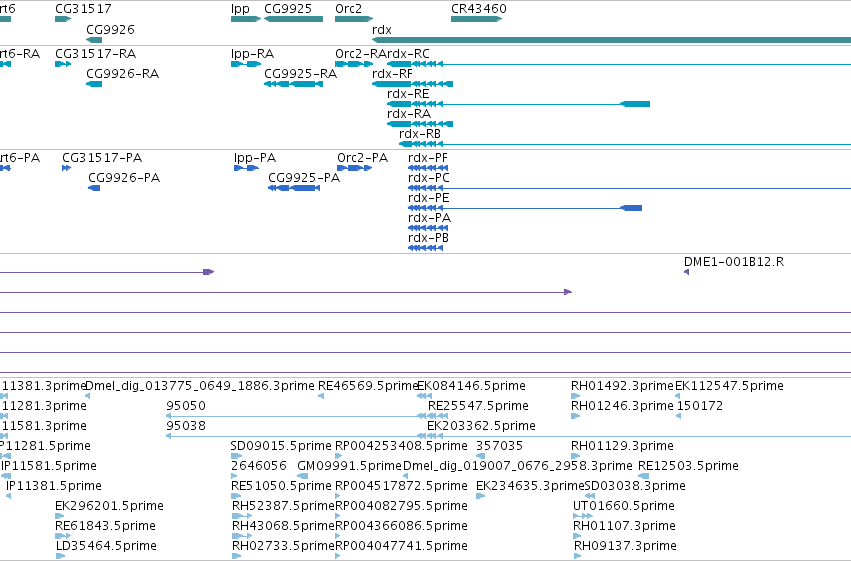This screenshot has width=851, height=561.
Task: Select the CG9926 gene arrow glyph
Action: (x=94, y=40)
